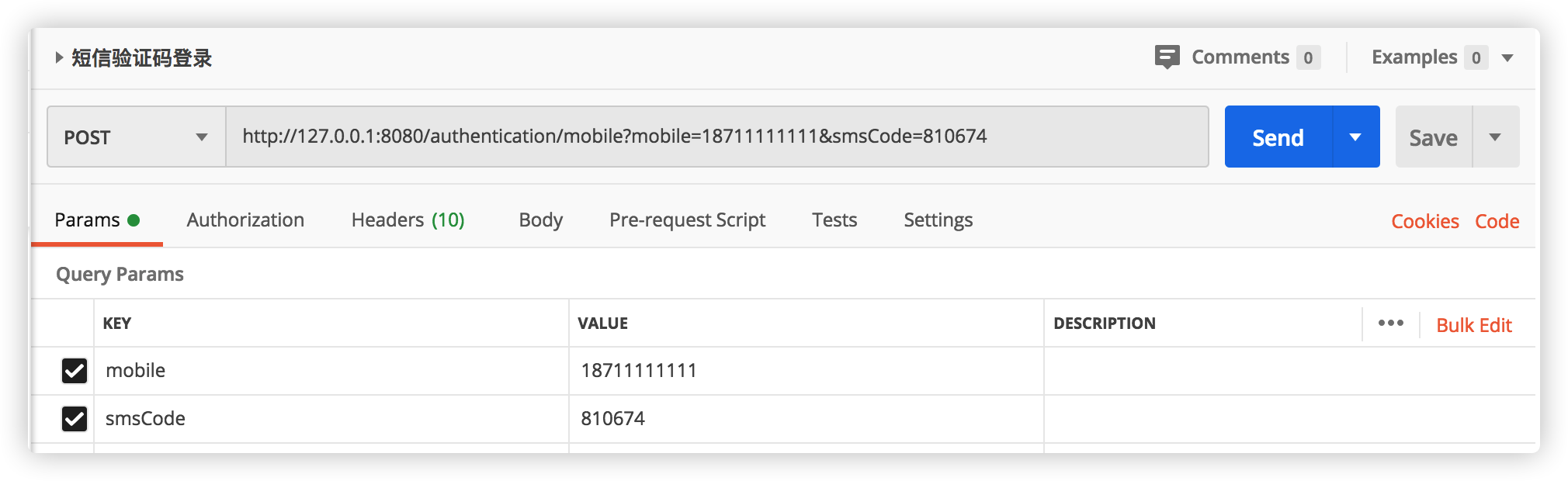Click the request URL input field
This screenshot has width=1568, height=481.
coord(714,137)
